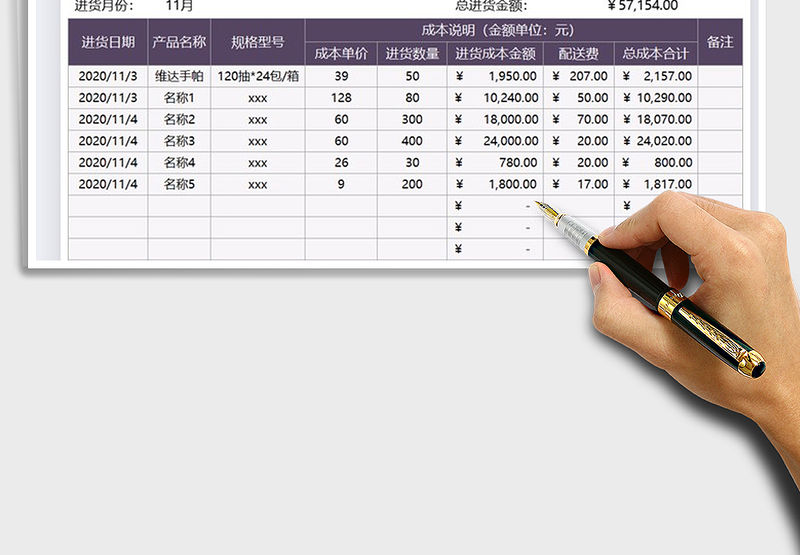The height and width of the screenshot is (555, 800).
Task: Click the 120抽*24包/箱 specification cell
Action: (257, 76)
